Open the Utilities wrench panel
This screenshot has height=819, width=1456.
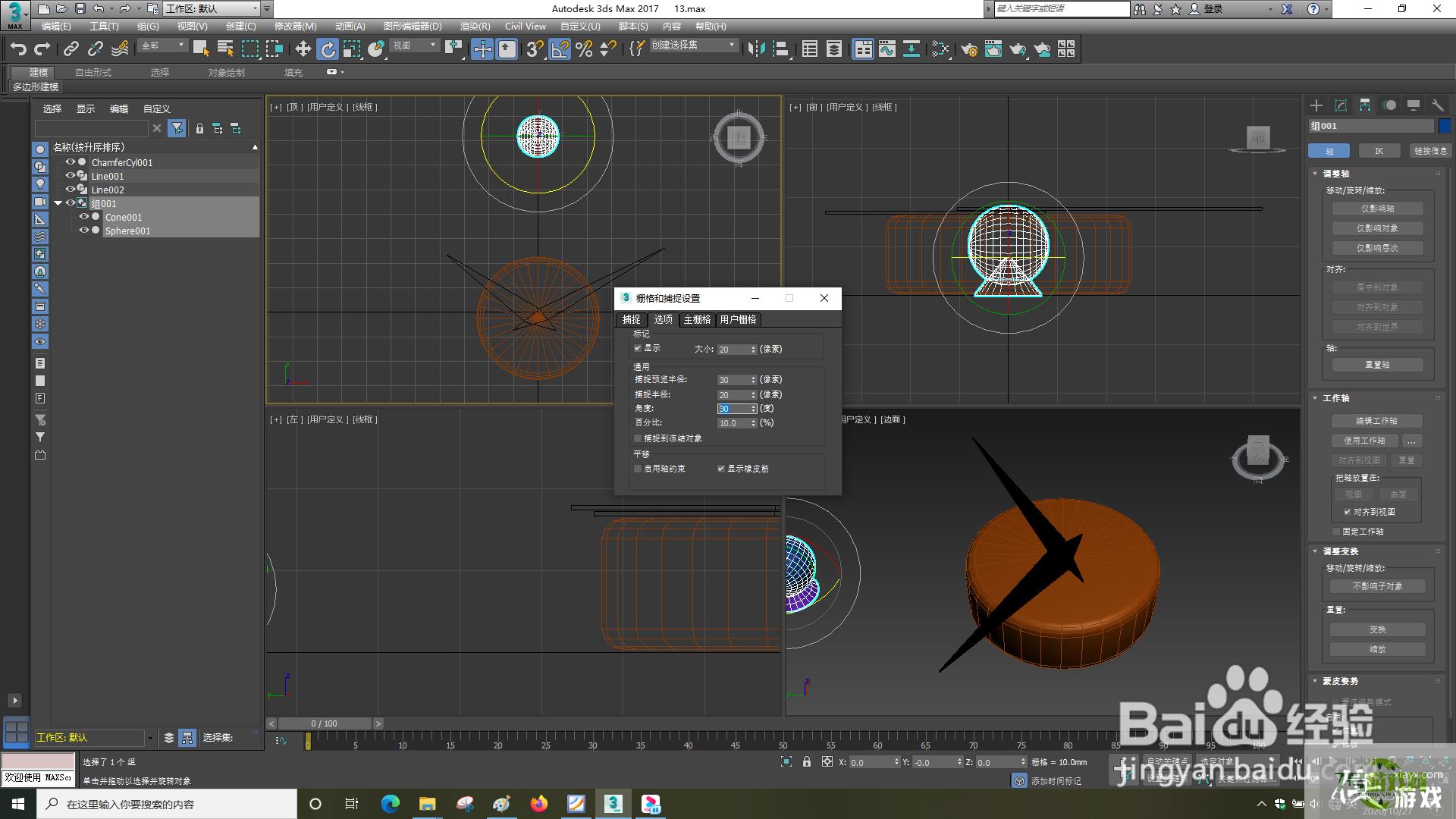click(x=1437, y=105)
